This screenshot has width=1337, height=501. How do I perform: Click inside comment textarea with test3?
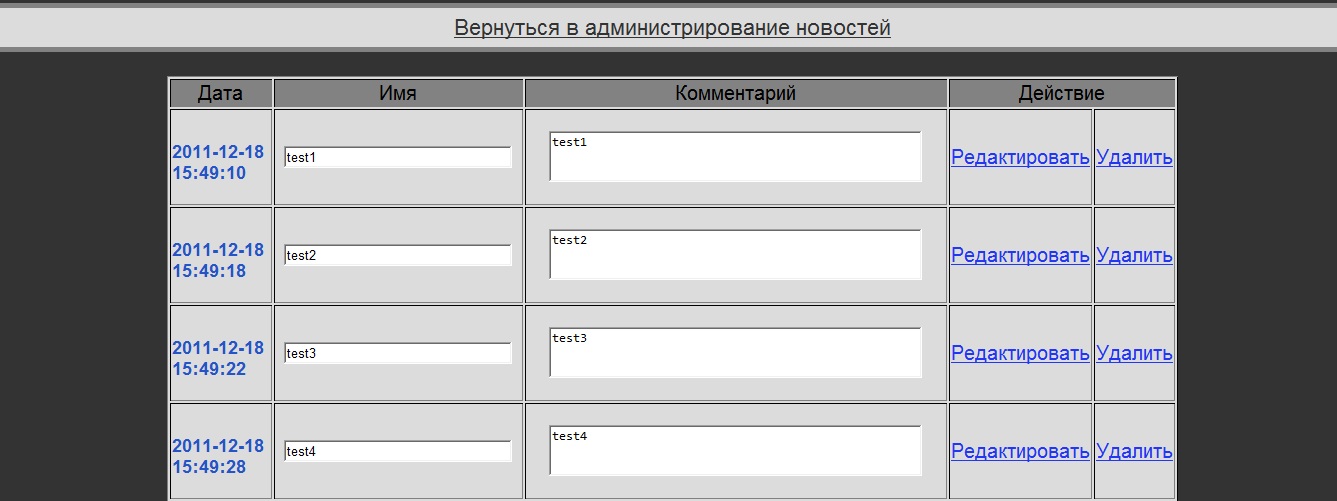tap(735, 353)
